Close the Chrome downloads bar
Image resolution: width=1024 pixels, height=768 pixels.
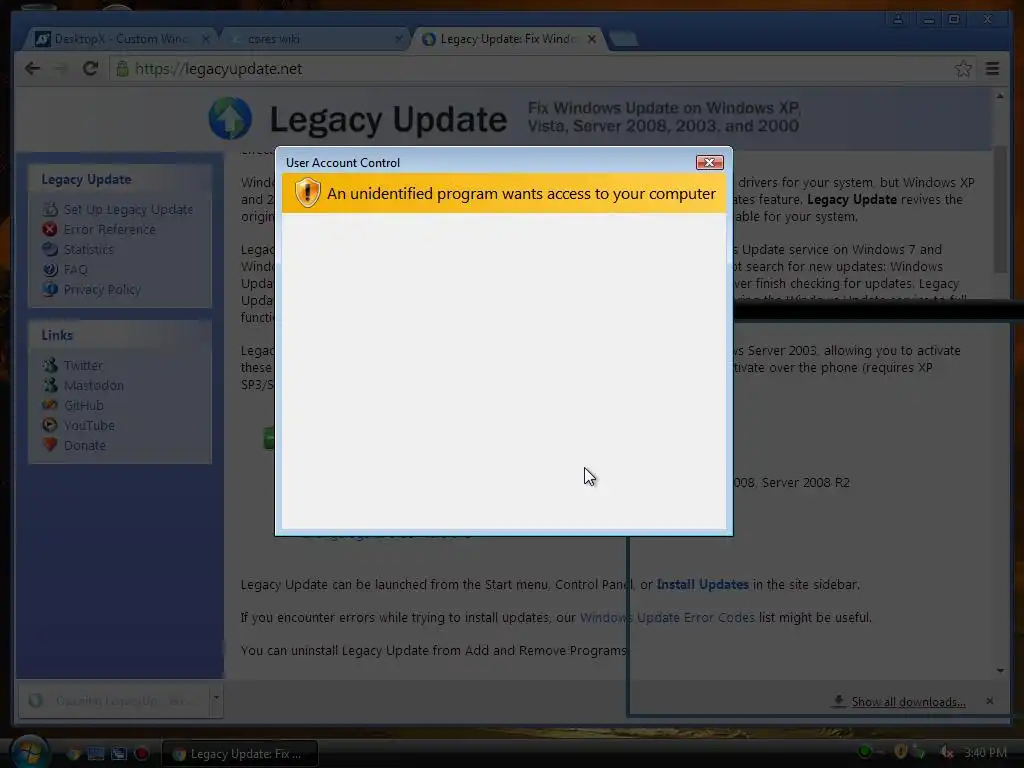pyautogui.click(x=989, y=701)
